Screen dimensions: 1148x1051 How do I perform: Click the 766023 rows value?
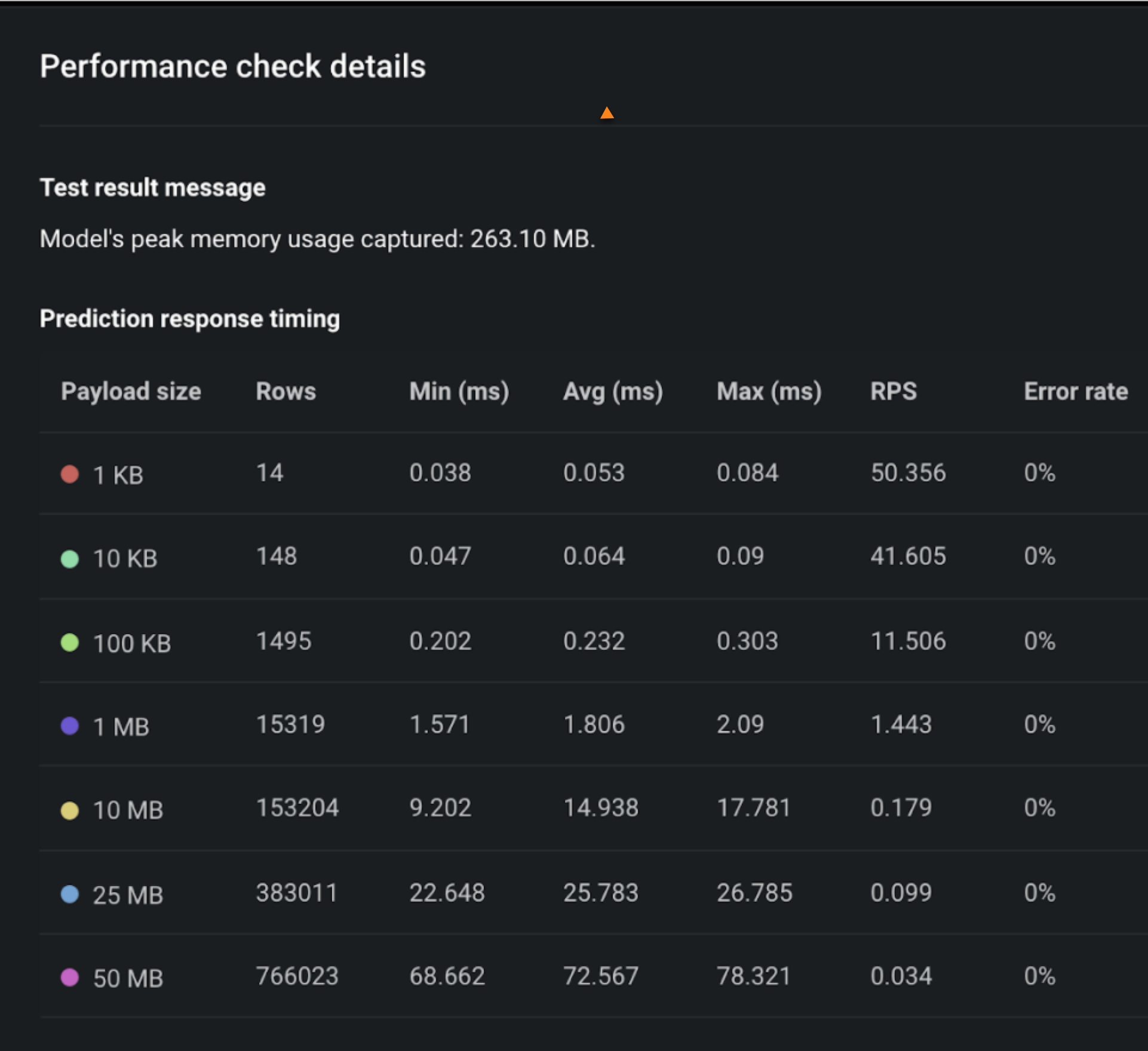(x=297, y=976)
